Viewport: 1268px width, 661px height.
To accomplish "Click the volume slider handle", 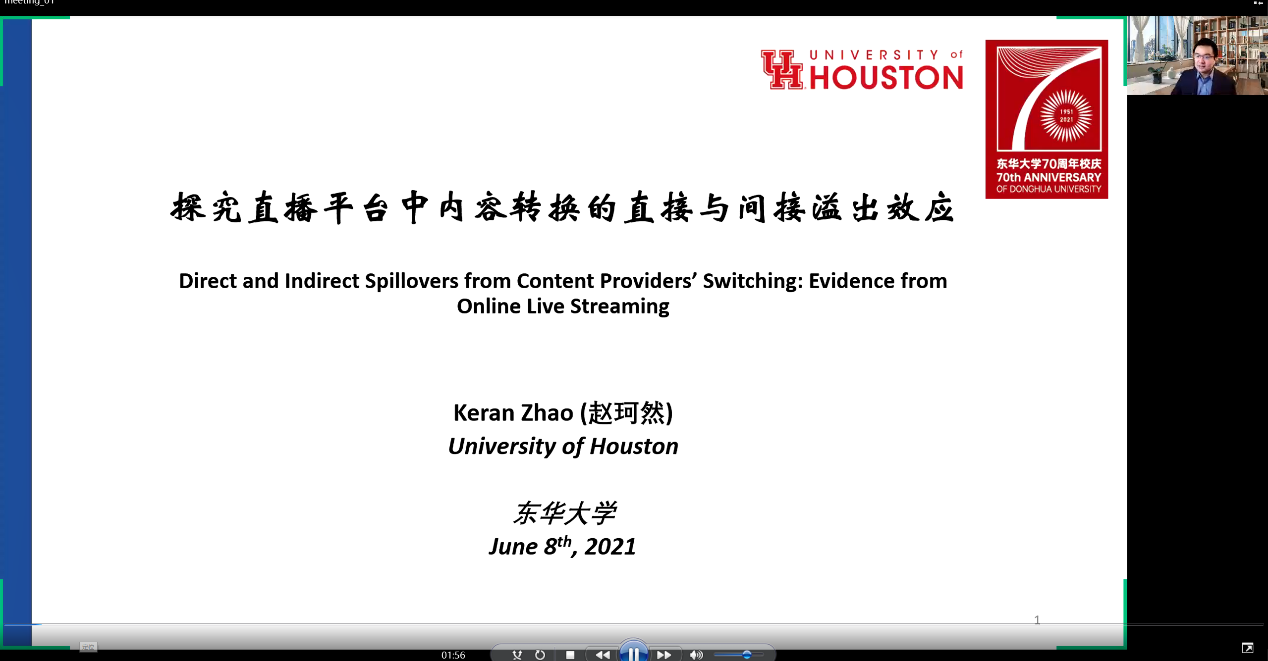I will [746, 655].
